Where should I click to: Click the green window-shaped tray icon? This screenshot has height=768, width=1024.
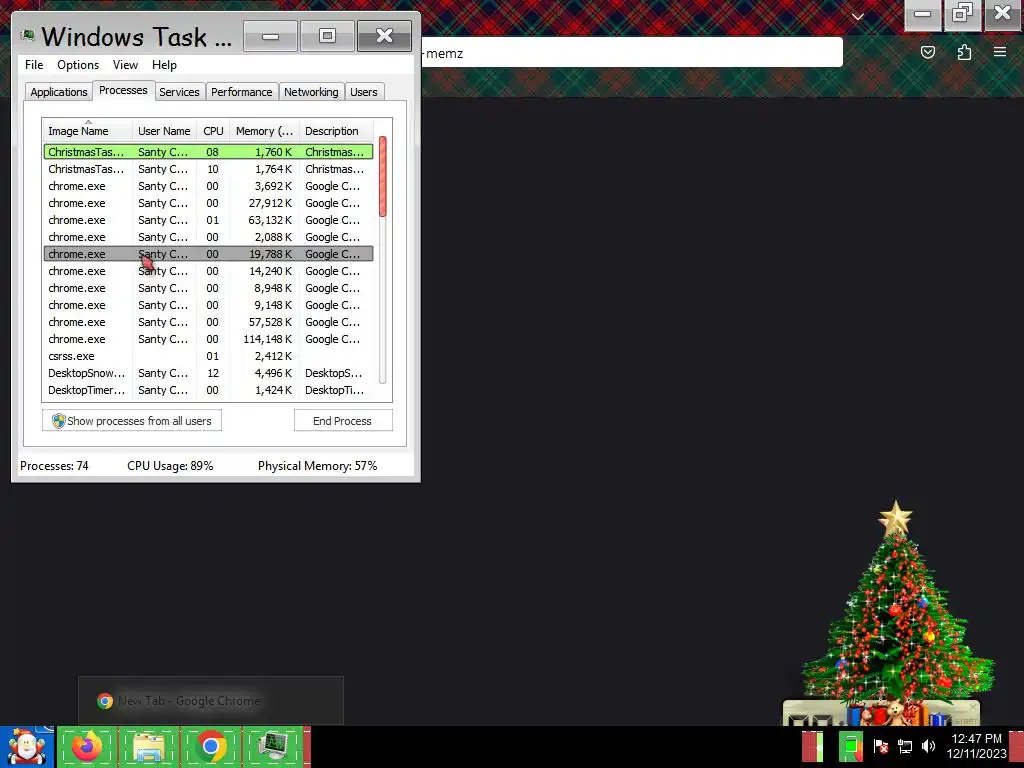(850, 746)
